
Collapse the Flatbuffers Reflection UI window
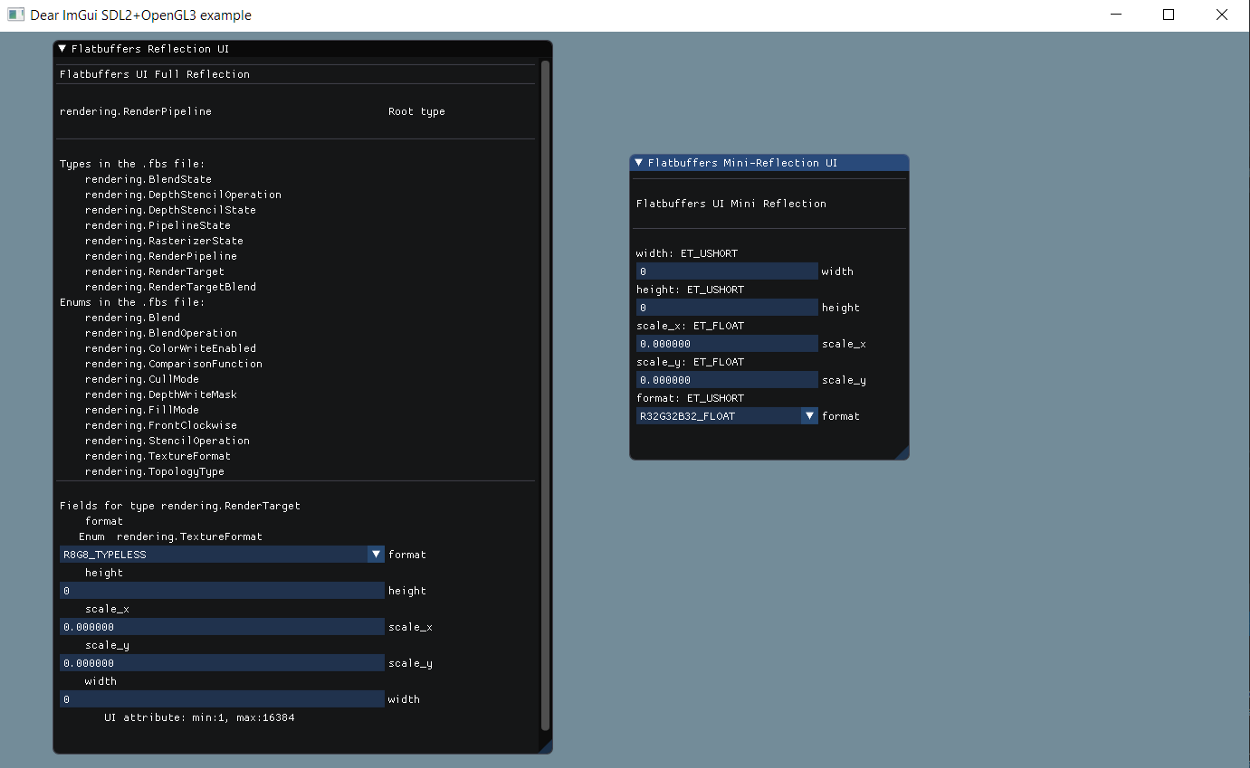[62, 48]
